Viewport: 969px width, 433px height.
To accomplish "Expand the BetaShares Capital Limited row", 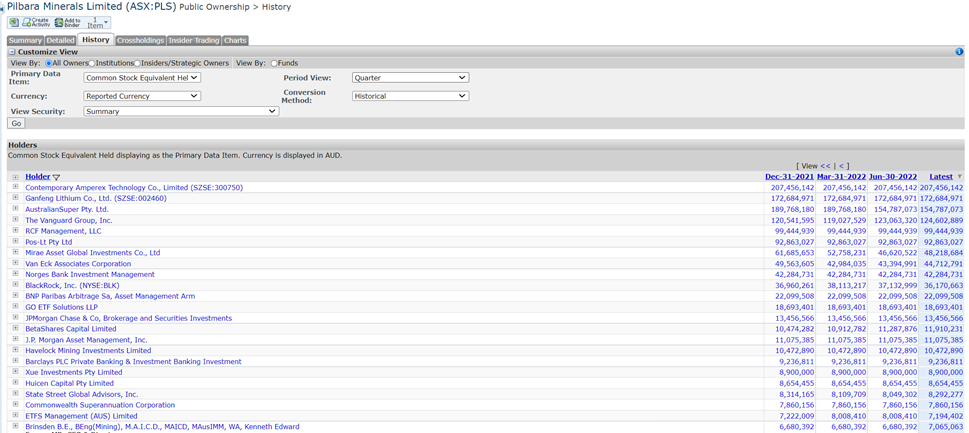I will click(x=15, y=329).
